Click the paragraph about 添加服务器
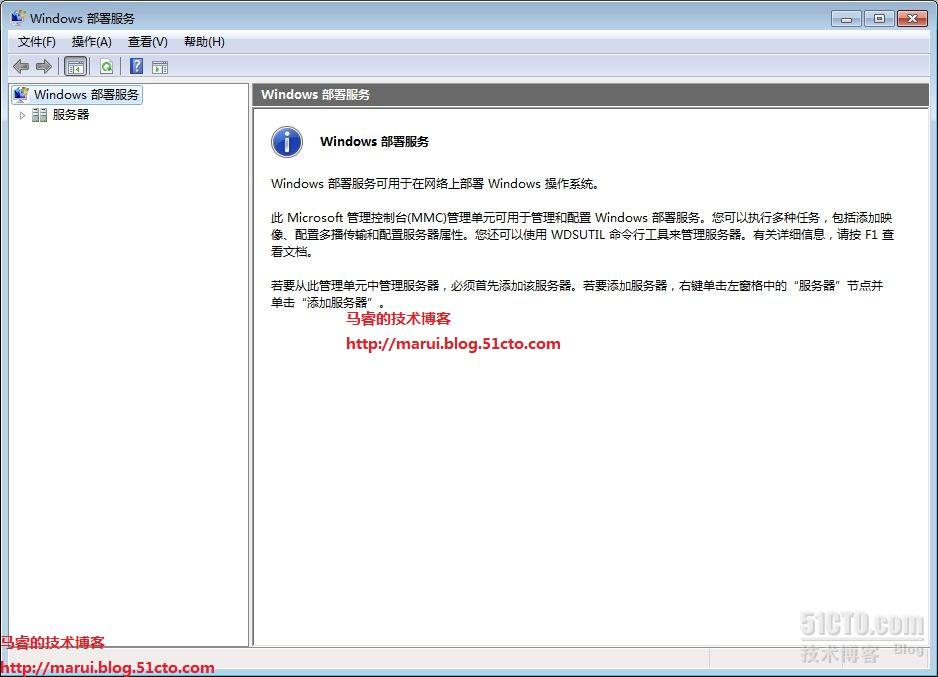The image size is (938, 677). click(577, 294)
